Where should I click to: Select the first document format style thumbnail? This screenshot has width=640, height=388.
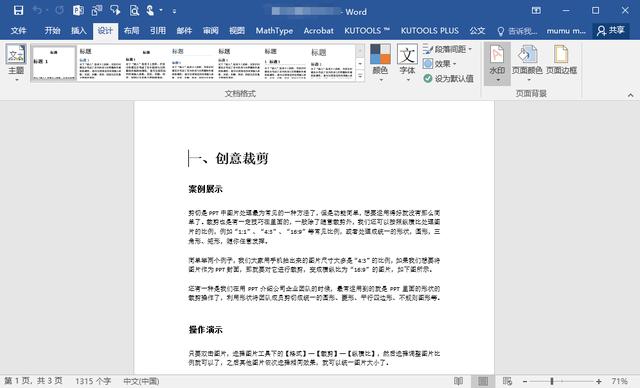pos(54,63)
